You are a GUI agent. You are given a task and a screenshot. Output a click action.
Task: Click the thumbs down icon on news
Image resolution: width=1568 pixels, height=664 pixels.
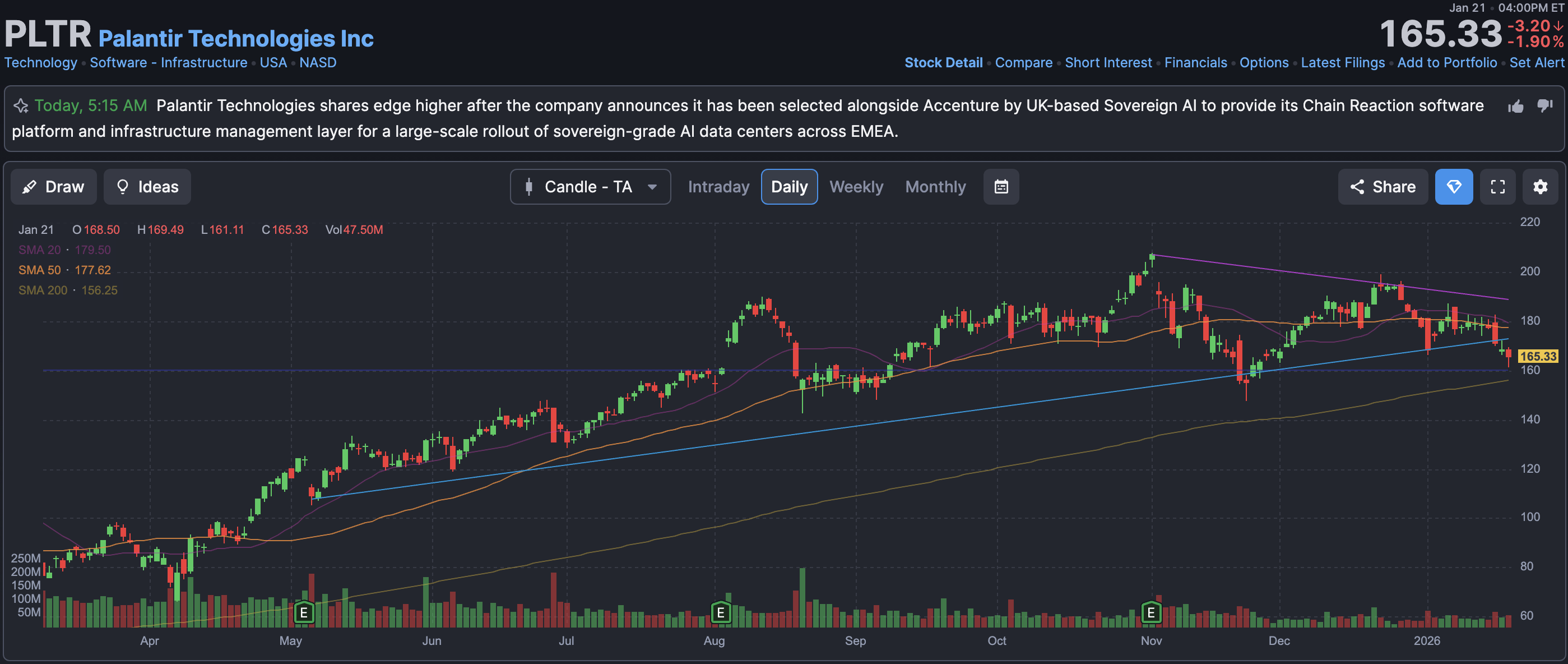click(1545, 106)
